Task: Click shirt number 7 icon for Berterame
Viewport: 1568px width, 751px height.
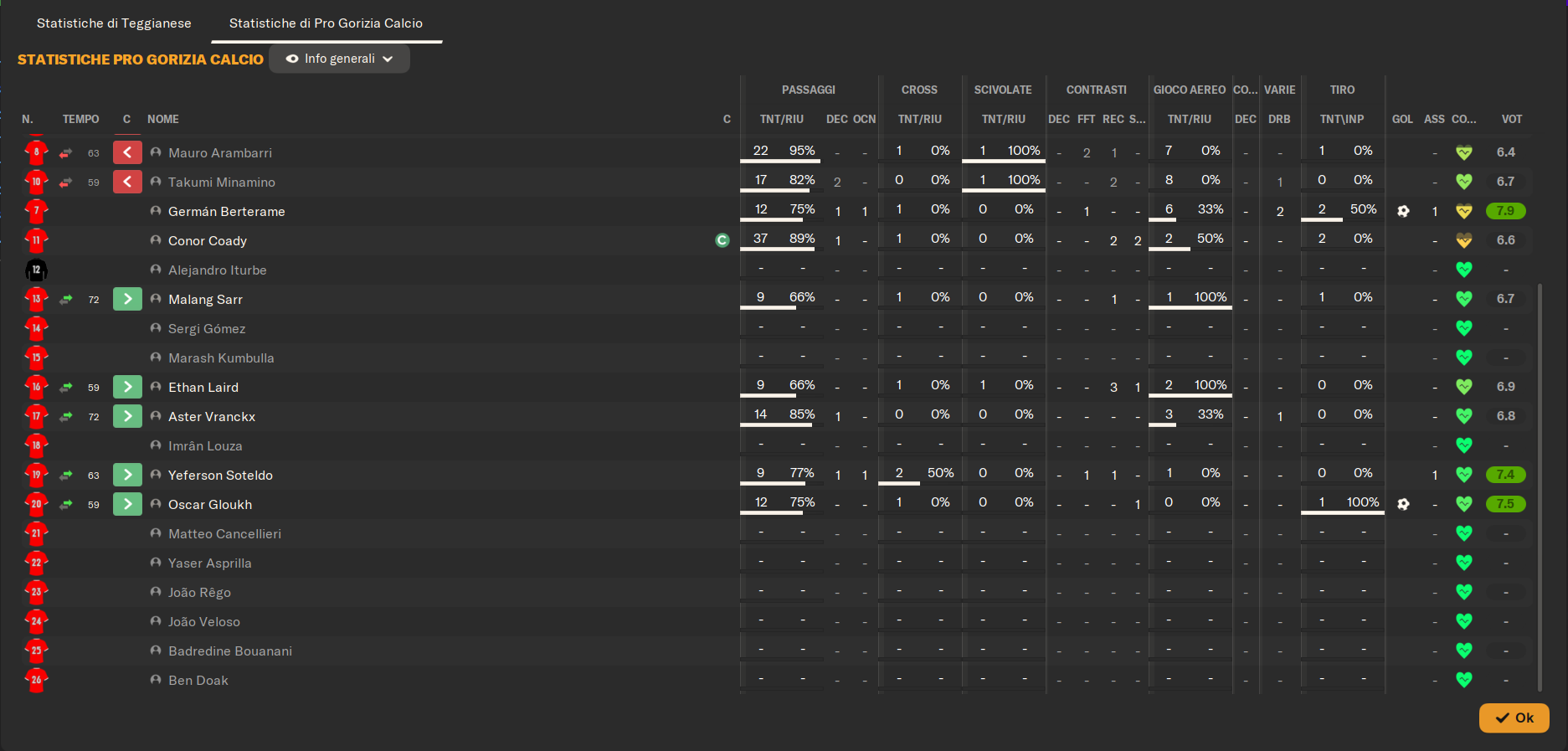Action: [x=36, y=211]
